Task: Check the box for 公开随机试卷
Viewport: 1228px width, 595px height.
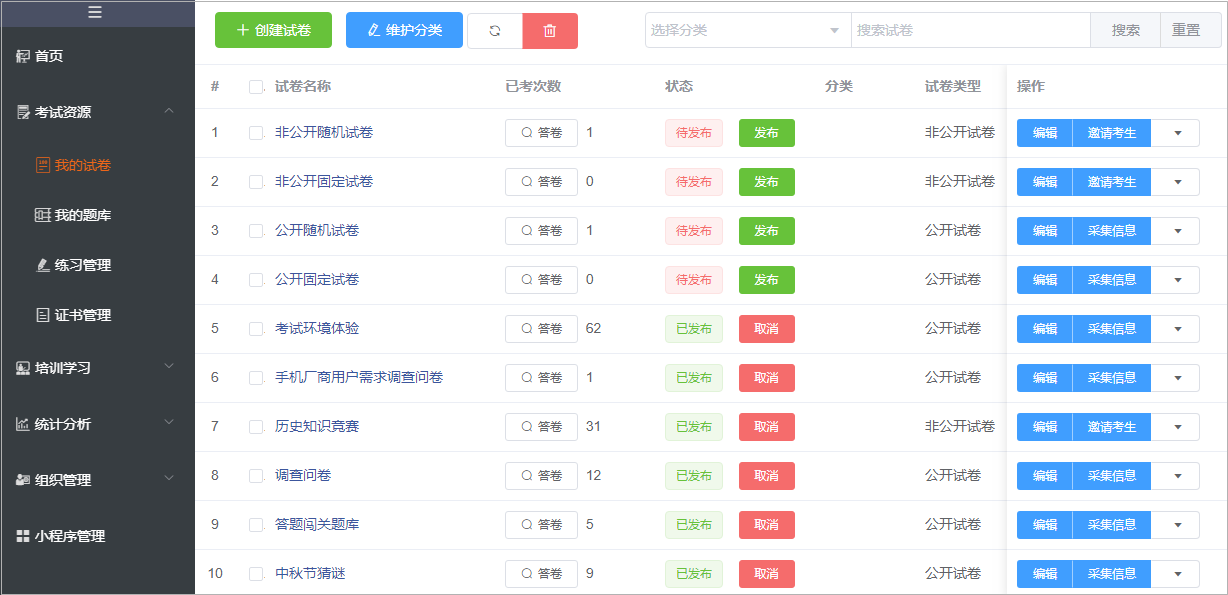Action: pos(256,231)
